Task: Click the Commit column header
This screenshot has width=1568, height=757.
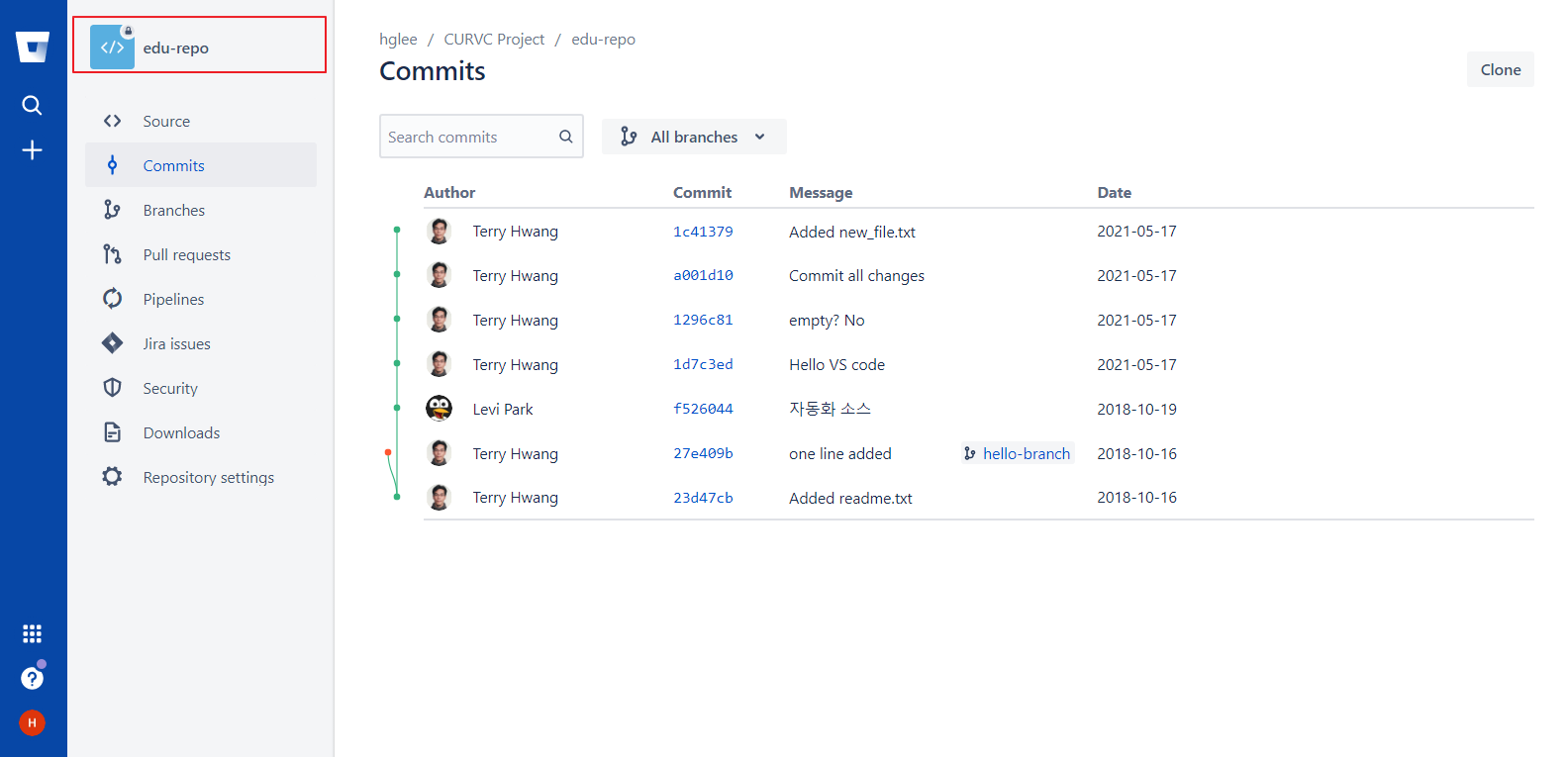Action: pyautogui.click(x=702, y=192)
